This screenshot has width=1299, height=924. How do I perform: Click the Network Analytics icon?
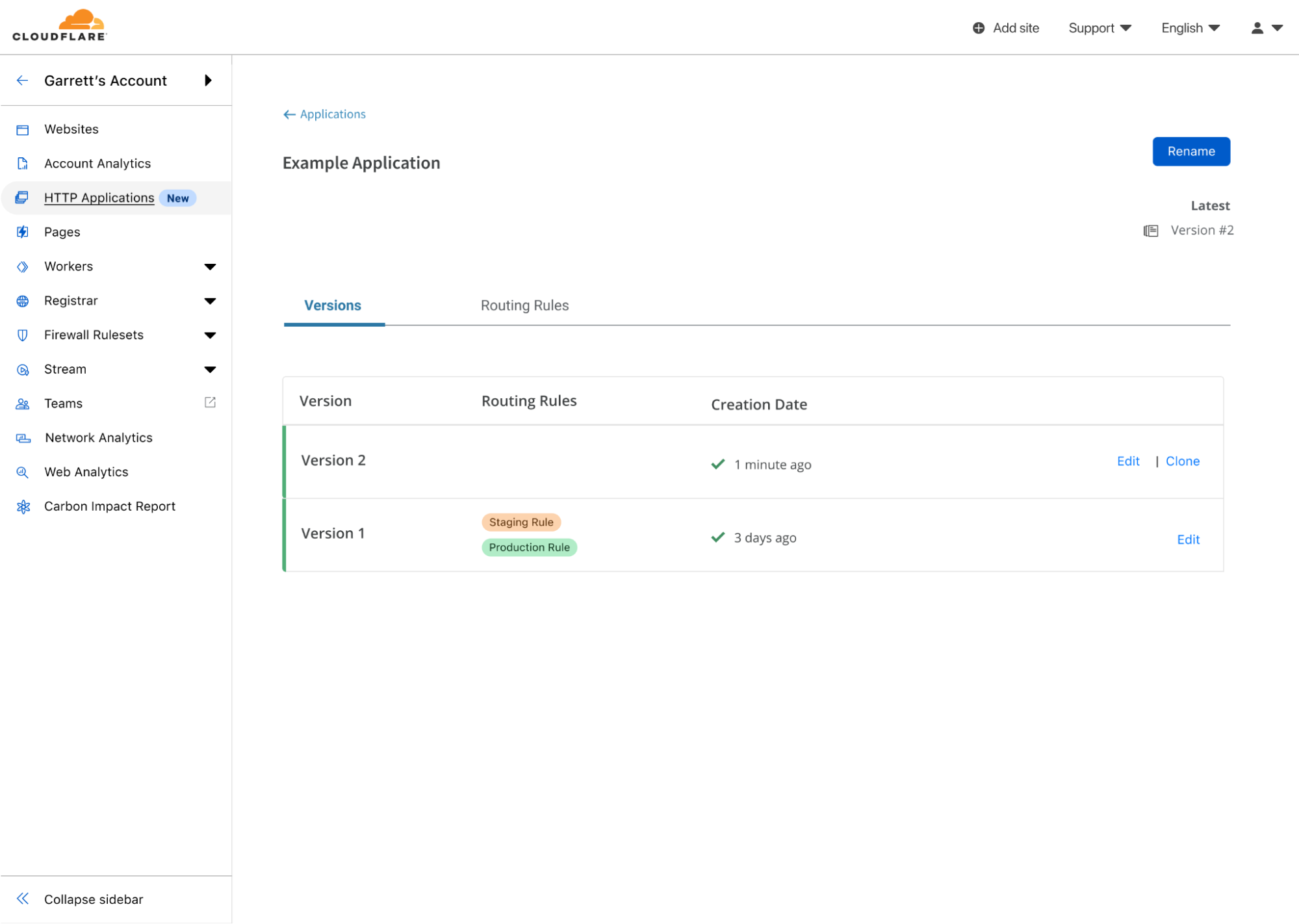point(23,439)
